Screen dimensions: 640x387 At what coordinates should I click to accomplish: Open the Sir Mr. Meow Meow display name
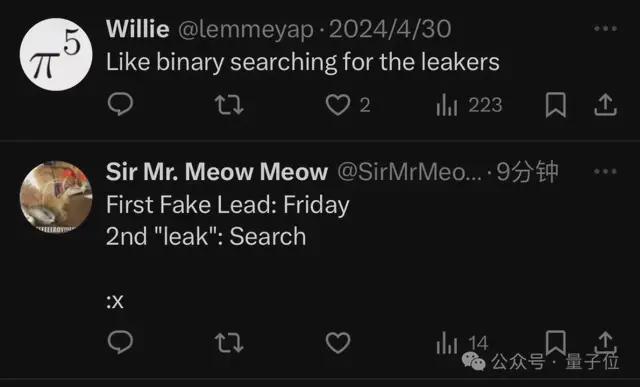click(x=217, y=171)
